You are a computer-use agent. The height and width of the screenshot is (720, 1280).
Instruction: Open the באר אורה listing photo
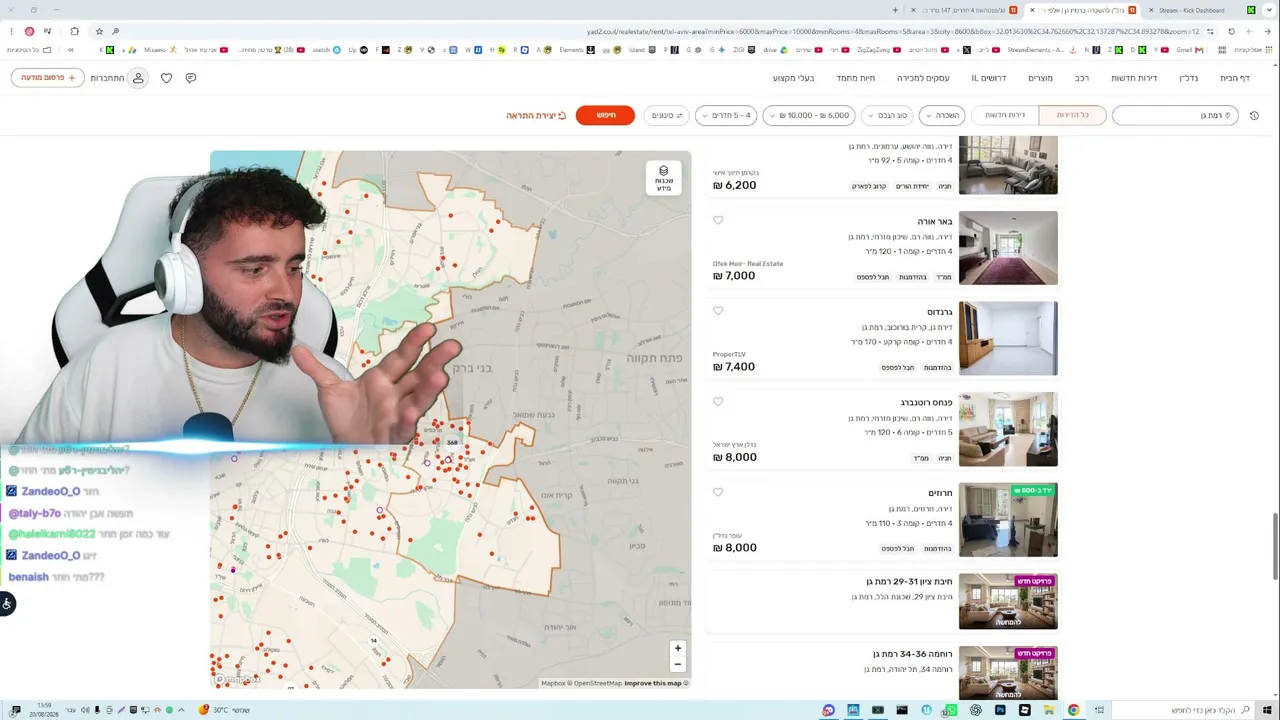tap(1008, 248)
